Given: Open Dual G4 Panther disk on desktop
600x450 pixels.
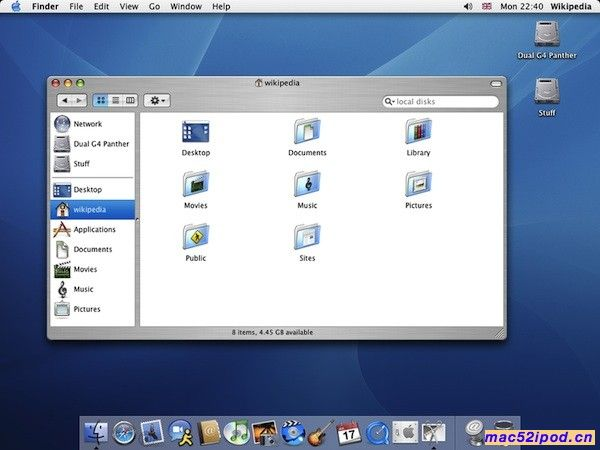Looking at the screenshot, I should (x=547, y=39).
